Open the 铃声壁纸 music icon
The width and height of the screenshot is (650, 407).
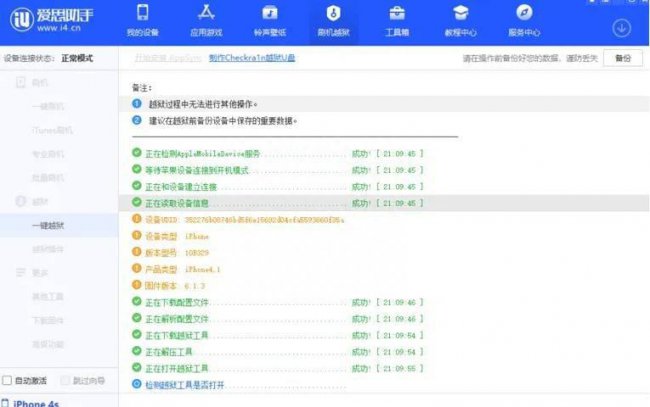[270, 12]
